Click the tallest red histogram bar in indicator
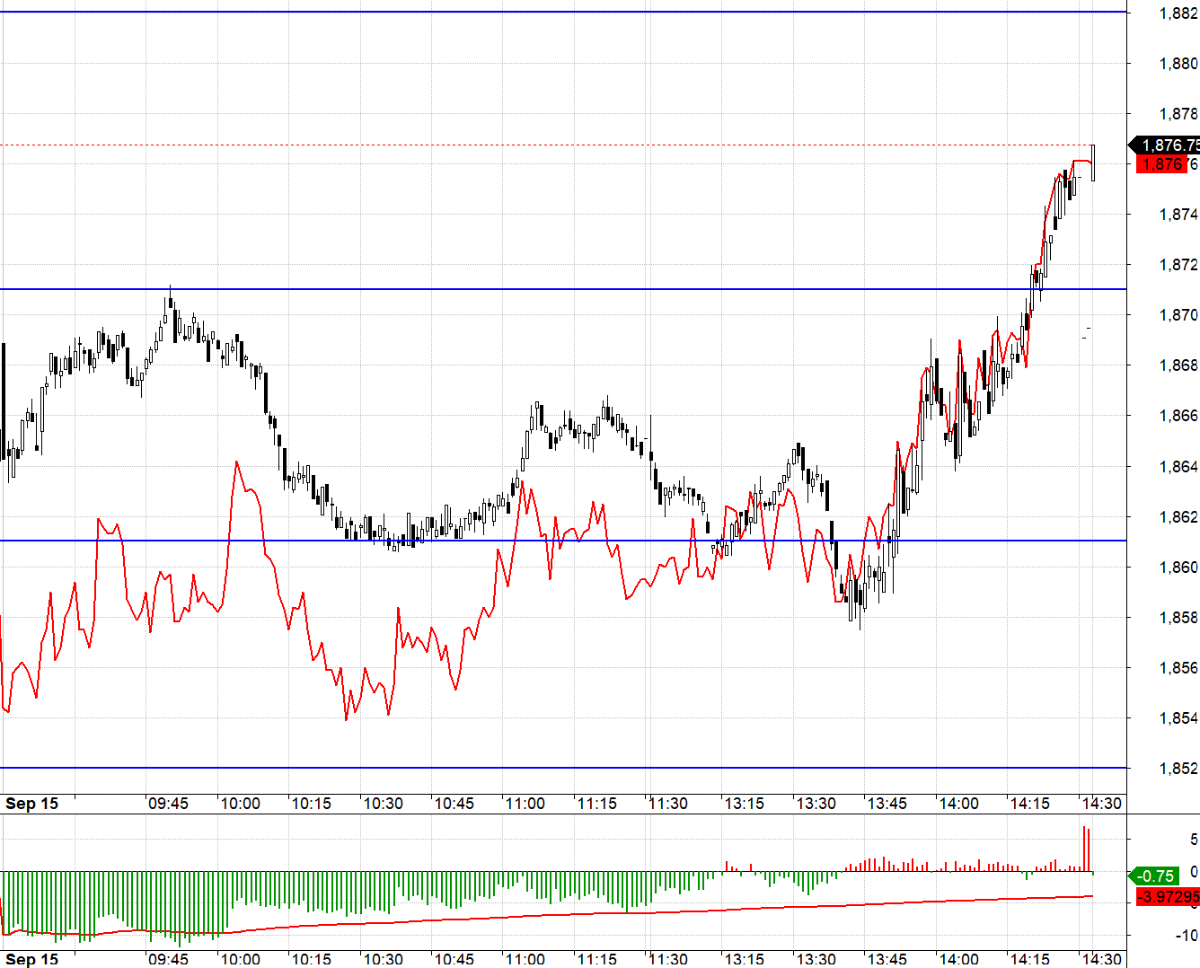The width and height of the screenshot is (1200, 968). (x=1084, y=849)
